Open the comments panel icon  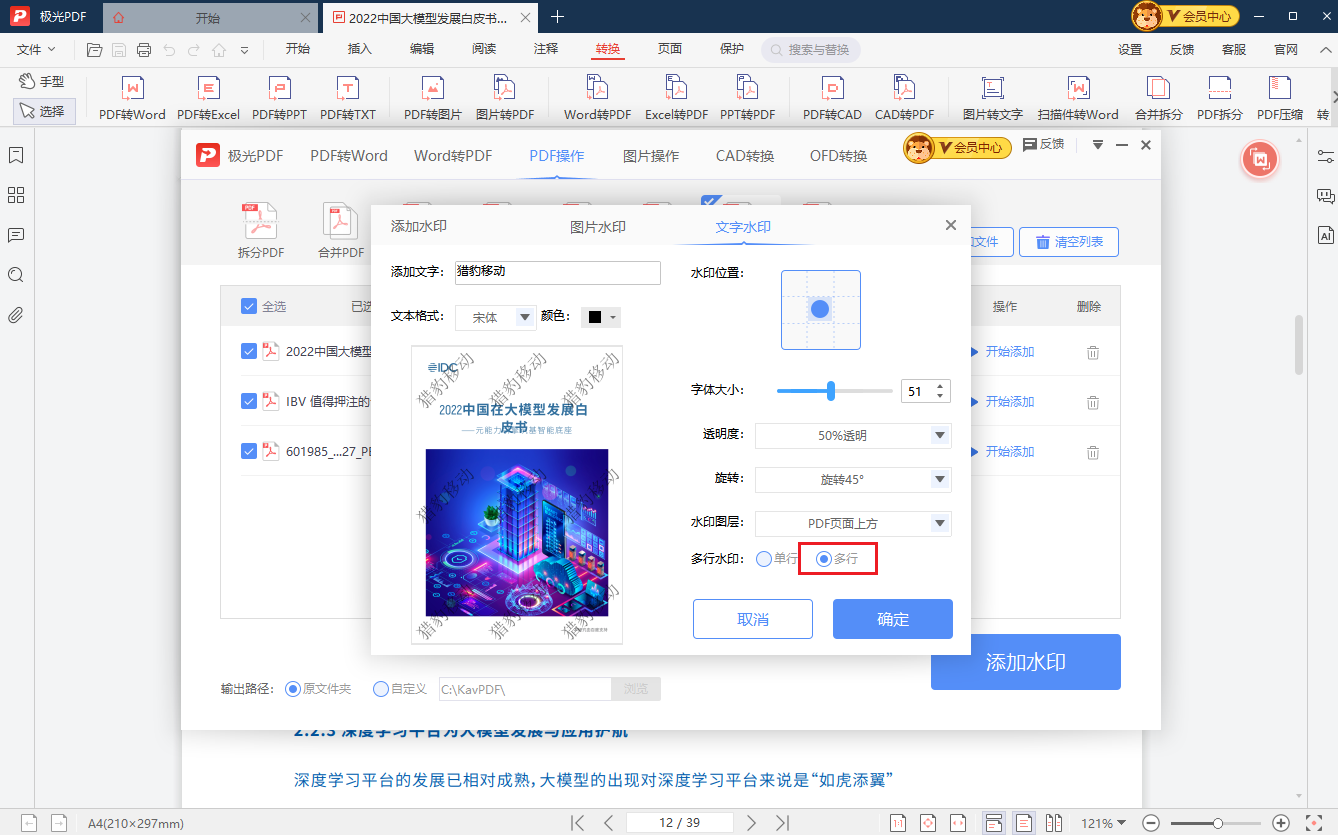(x=15, y=235)
